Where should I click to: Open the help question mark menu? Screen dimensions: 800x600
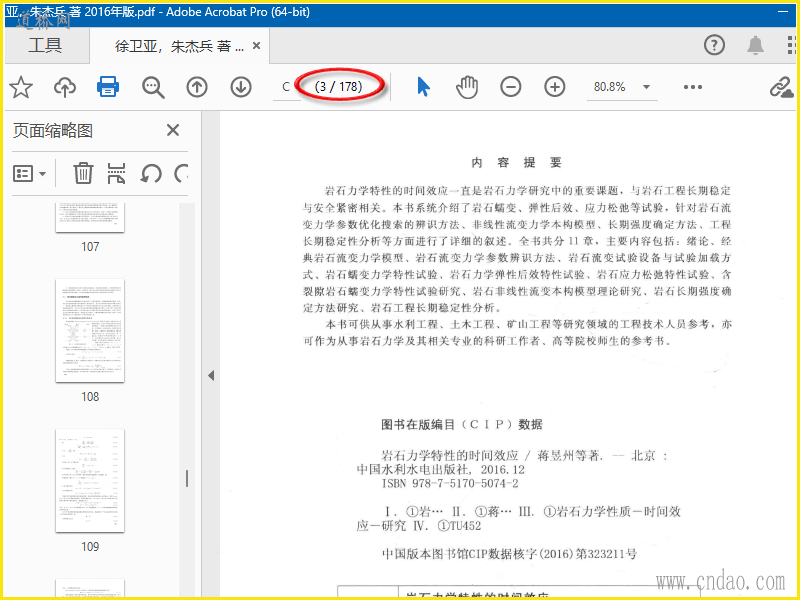[714, 45]
